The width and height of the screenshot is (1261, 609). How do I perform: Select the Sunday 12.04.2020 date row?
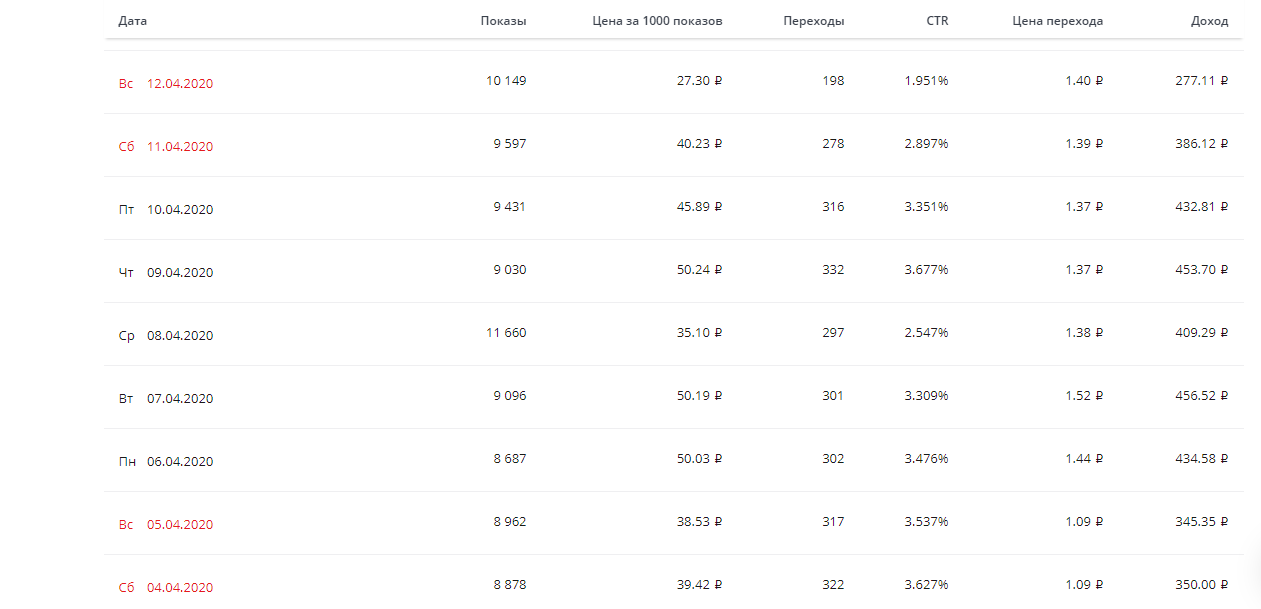point(179,84)
